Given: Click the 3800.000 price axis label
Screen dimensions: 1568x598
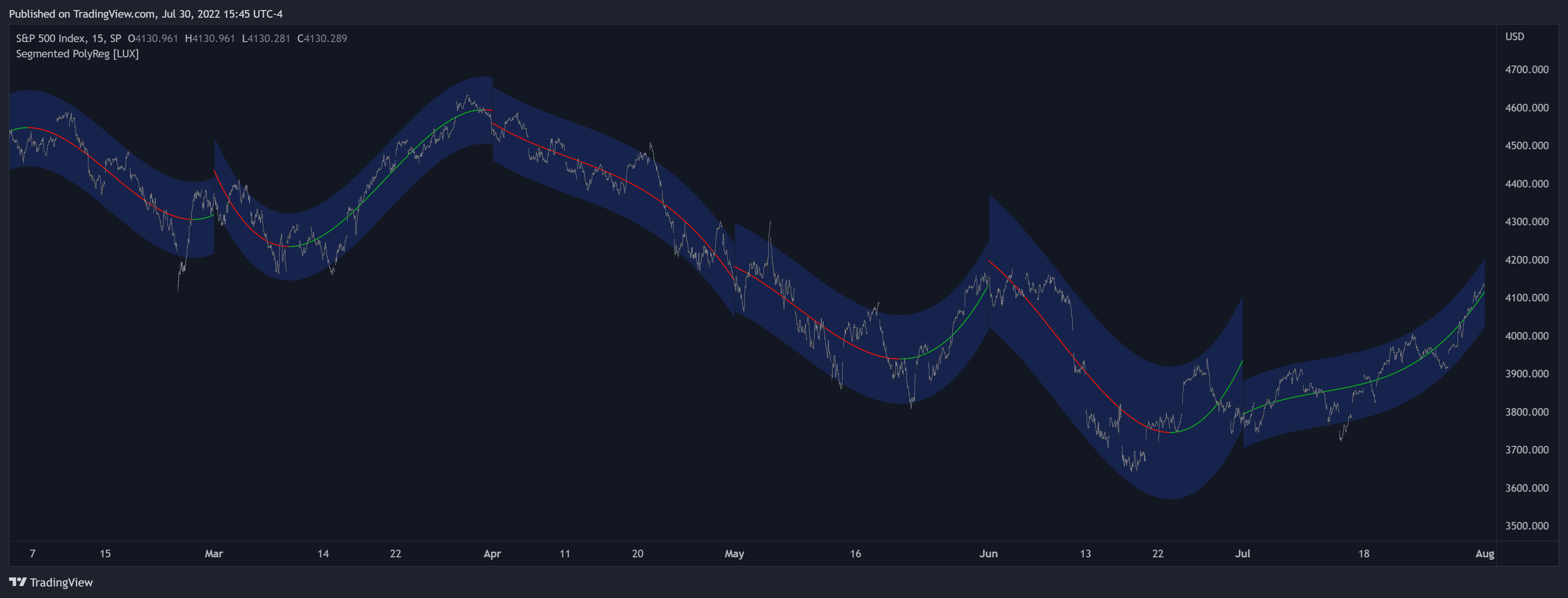Looking at the screenshot, I should click(x=1526, y=412).
